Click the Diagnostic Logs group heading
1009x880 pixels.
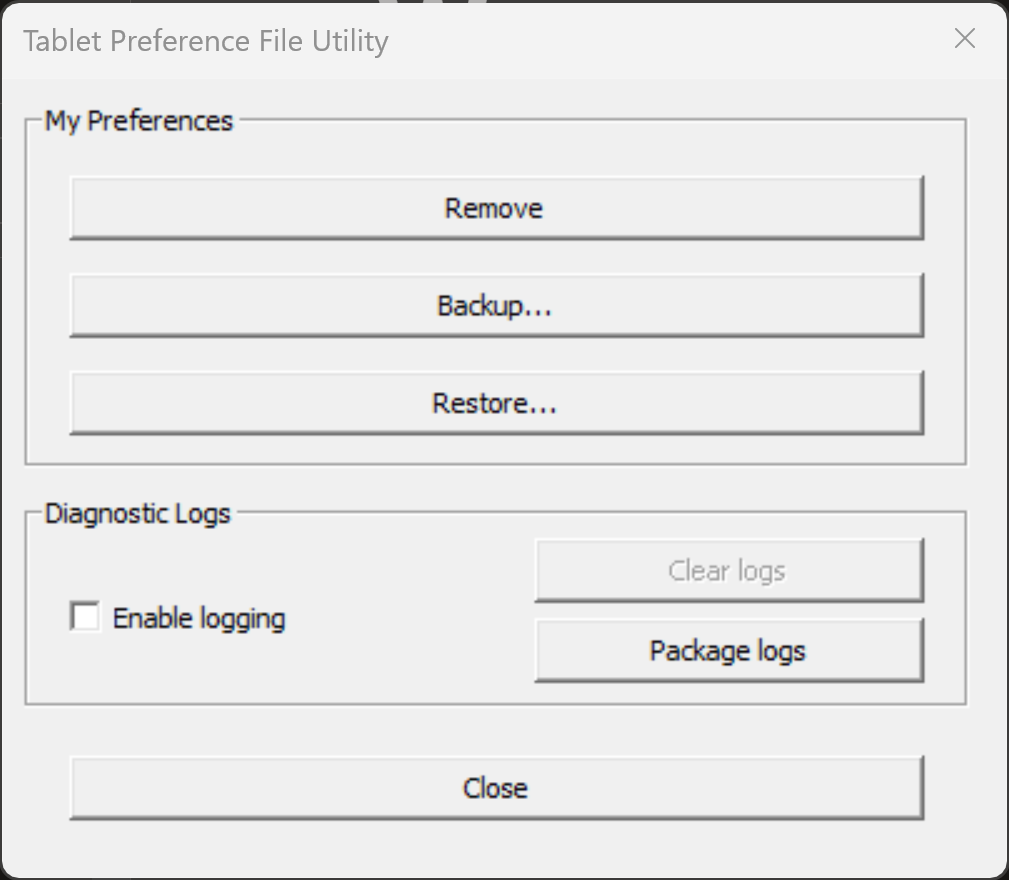coord(138,514)
